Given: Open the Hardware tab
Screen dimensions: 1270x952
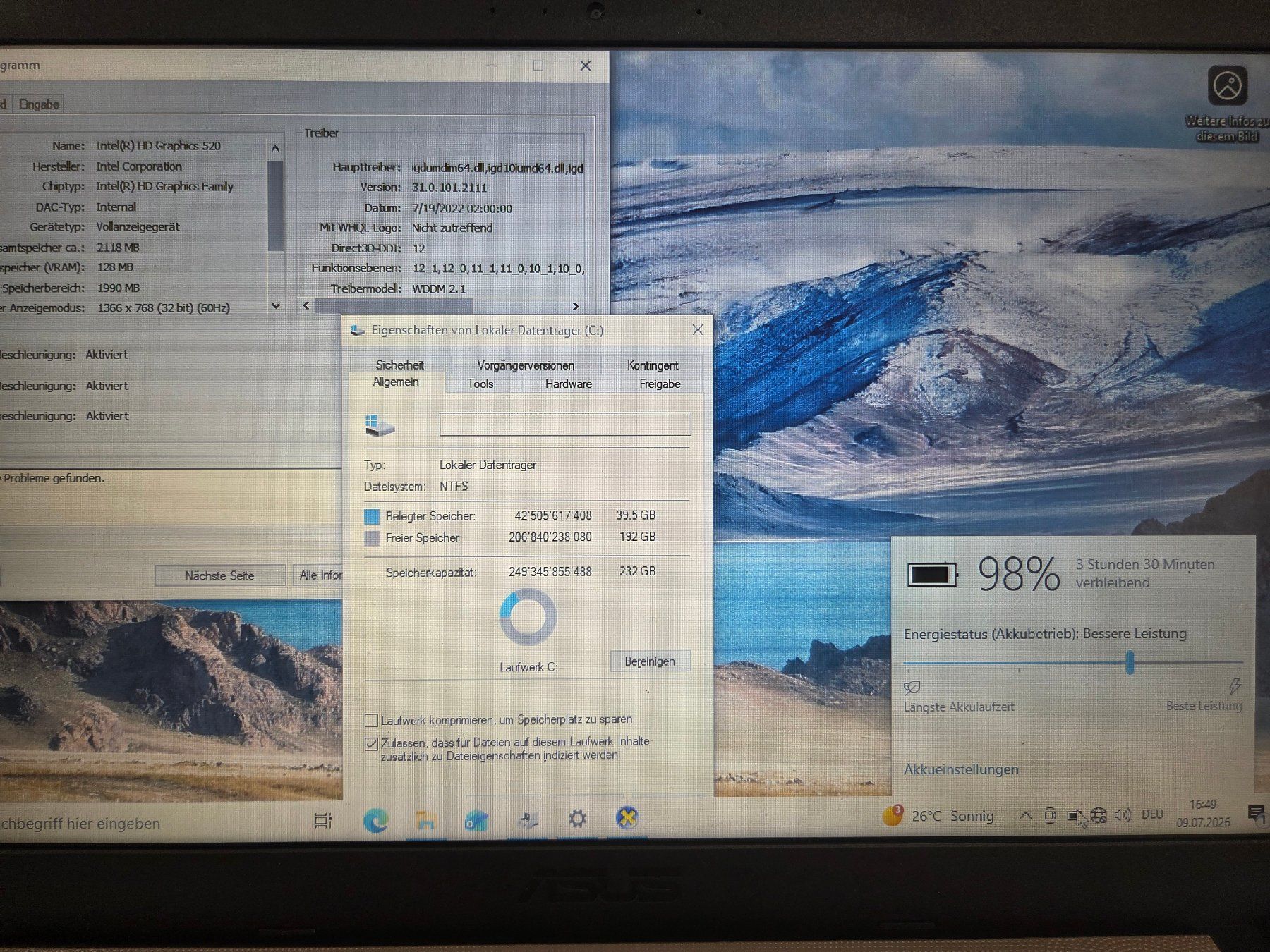Looking at the screenshot, I should tap(569, 384).
